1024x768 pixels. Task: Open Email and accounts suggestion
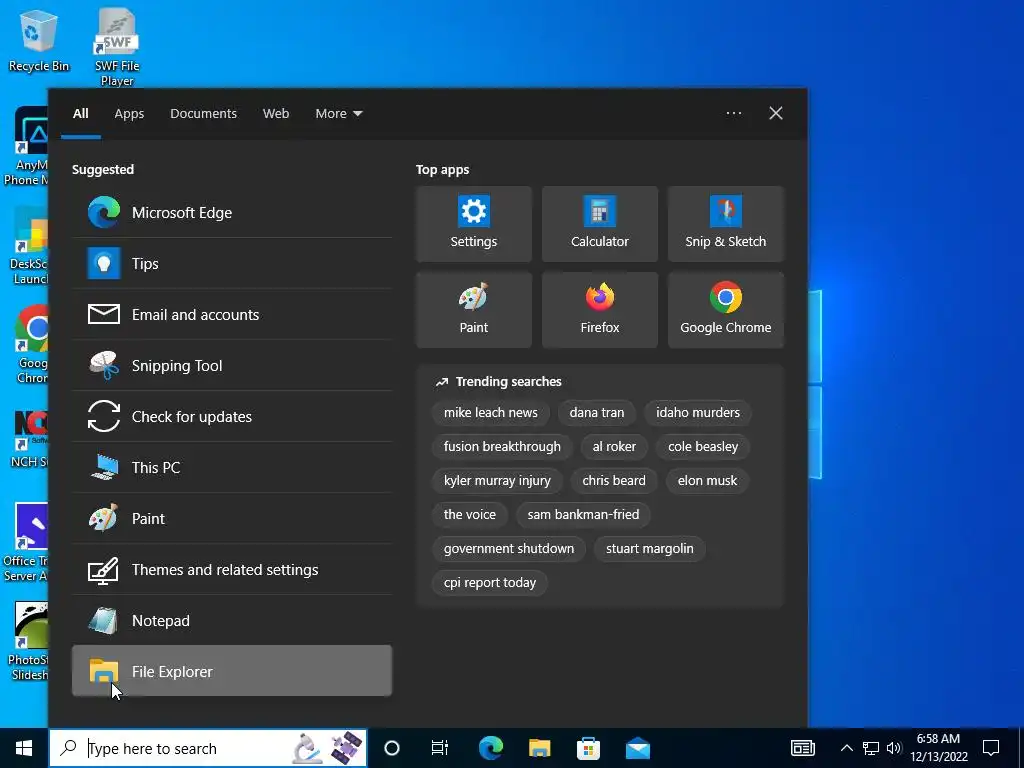click(x=232, y=314)
